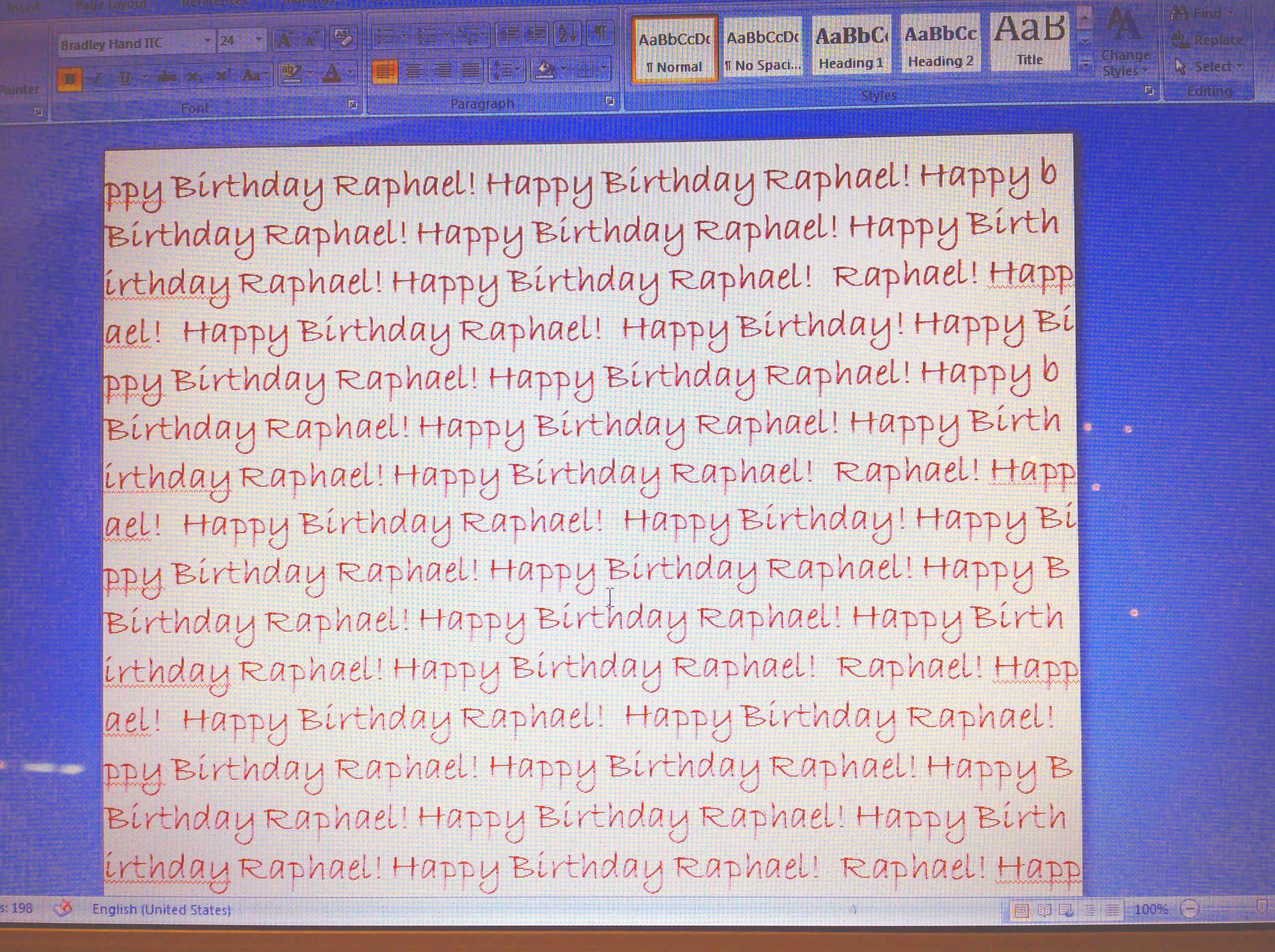The width and height of the screenshot is (1275, 952).
Task: Toggle show paragraph marks pilcrow button
Action: (x=600, y=33)
